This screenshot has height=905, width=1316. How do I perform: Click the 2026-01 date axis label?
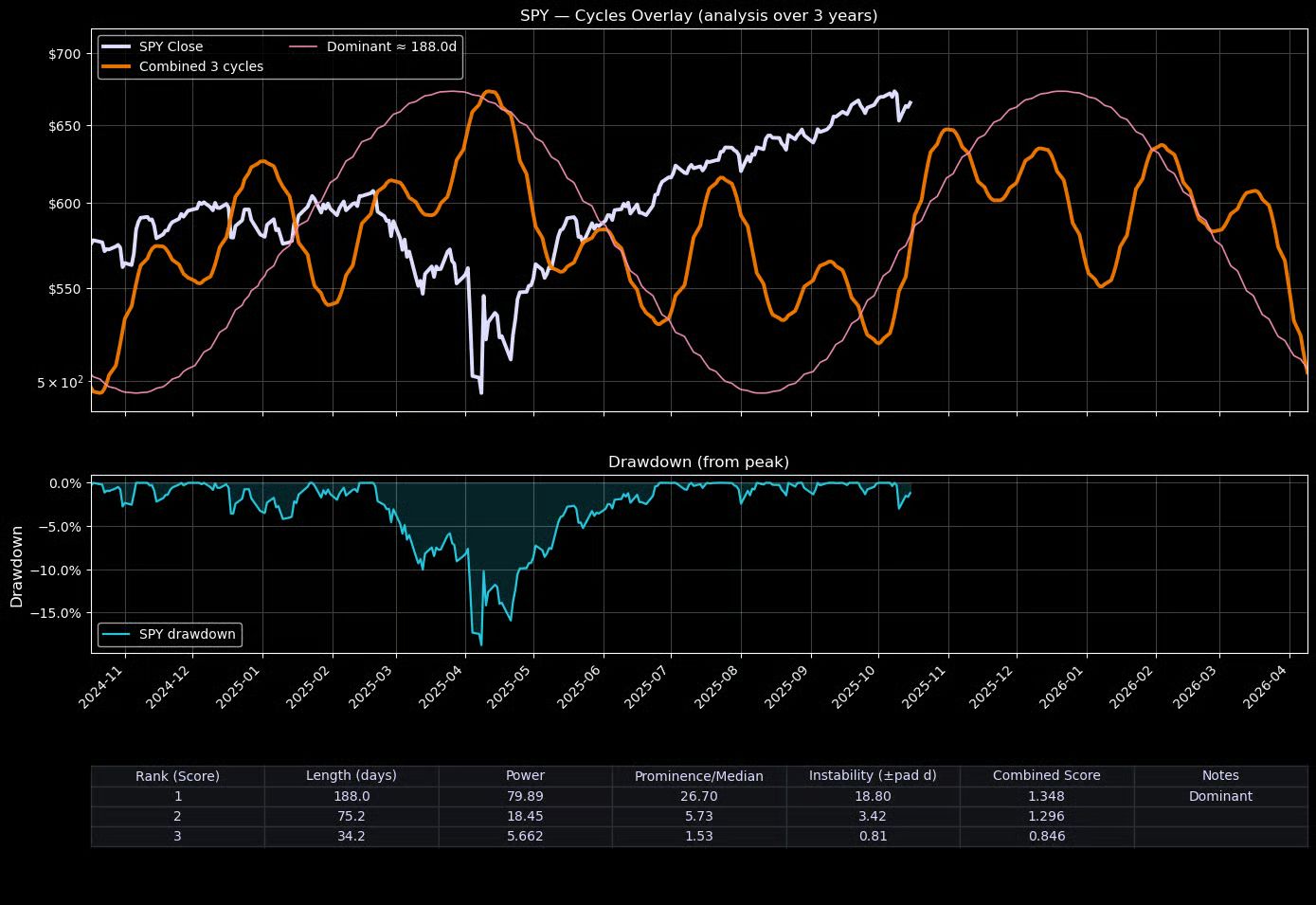[1062, 686]
